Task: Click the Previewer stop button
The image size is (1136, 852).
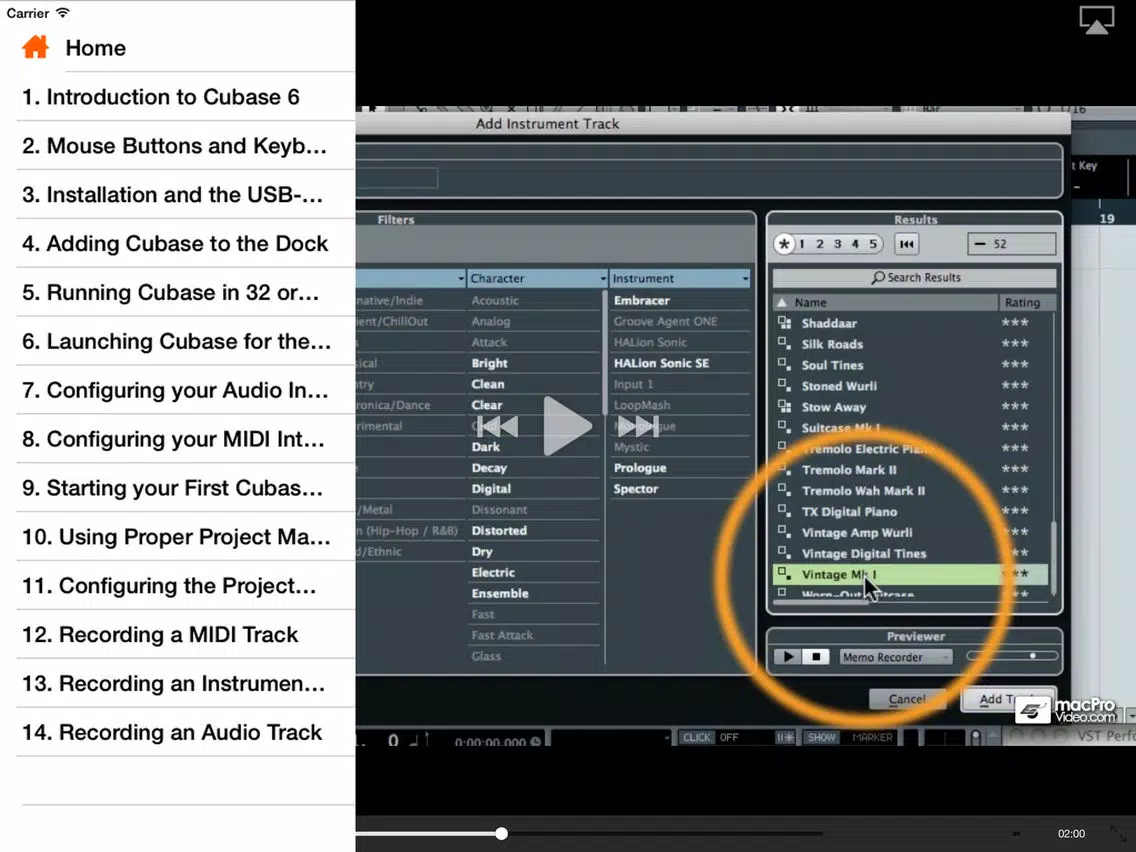Action: point(816,657)
